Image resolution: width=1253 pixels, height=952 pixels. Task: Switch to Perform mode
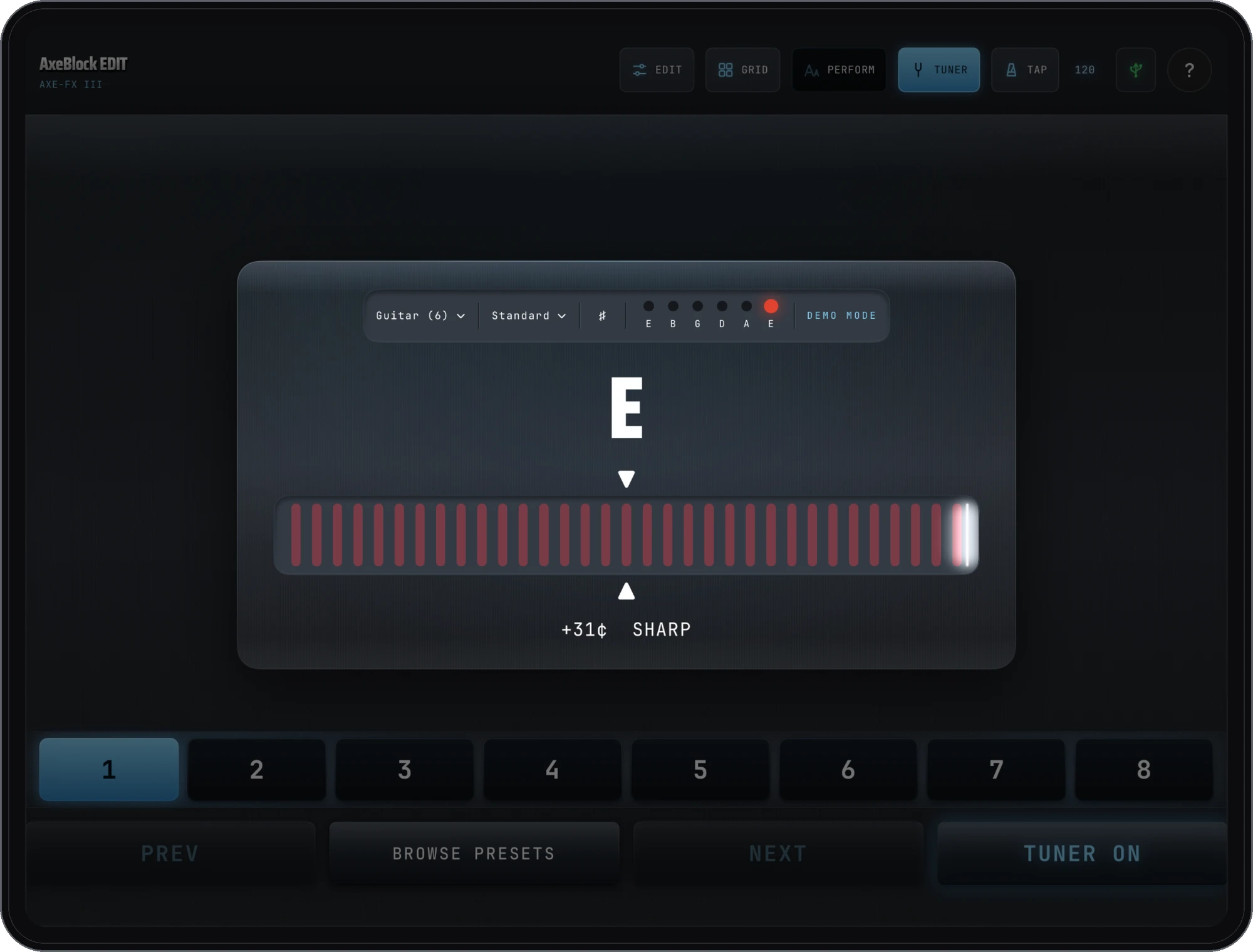[x=839, y=70]
